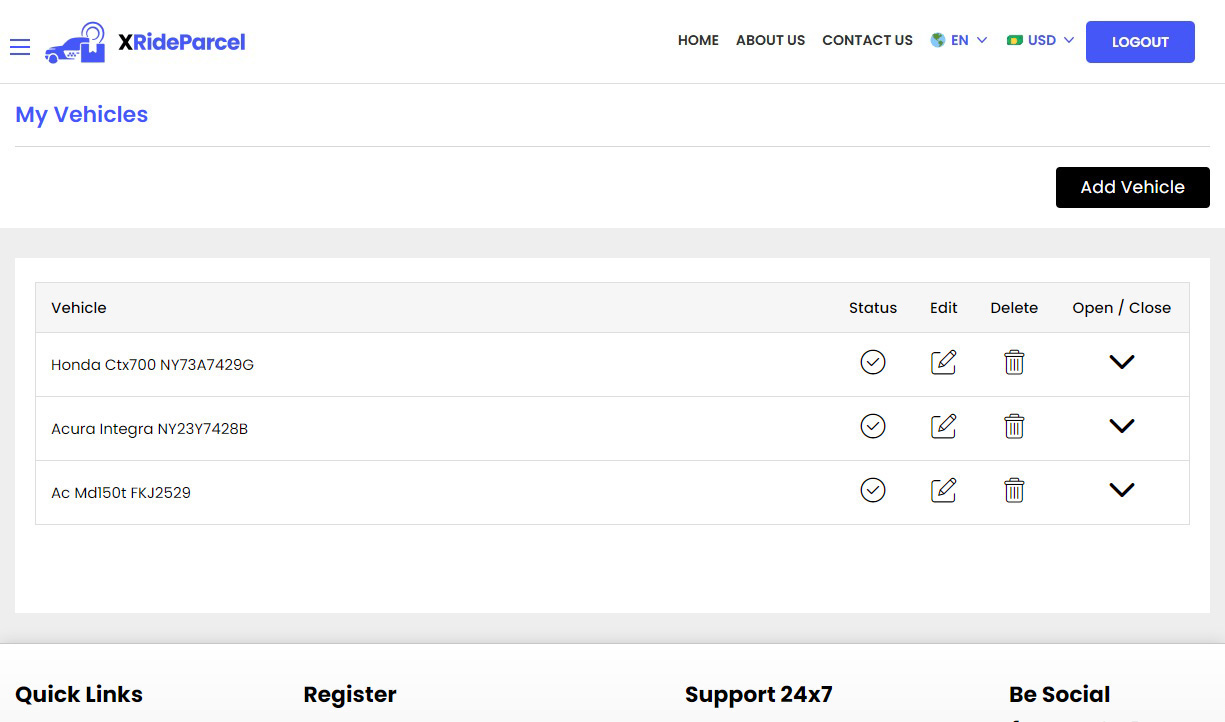Click the XRideParcel logo

(145, 42)
